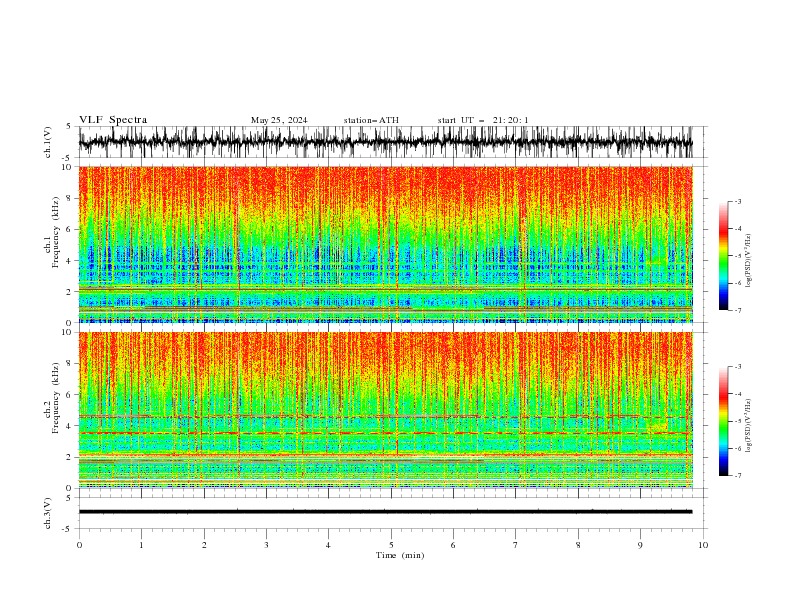This screenshot has height=612, width=792.
Task: Click the time axis tick label '0'
Action: coord(79,545)
